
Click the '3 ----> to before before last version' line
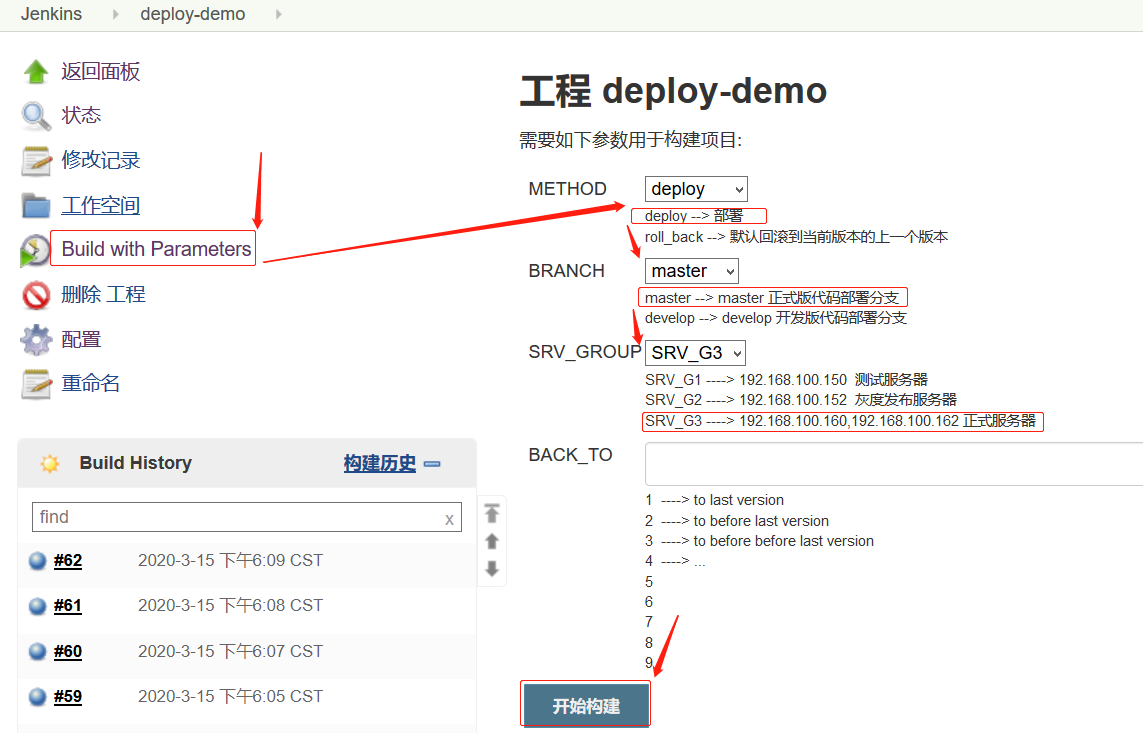[760, 541]
